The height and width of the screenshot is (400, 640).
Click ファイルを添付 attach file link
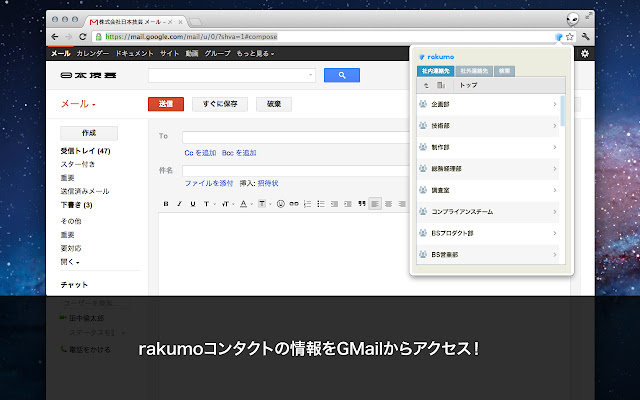coord(209,183)
